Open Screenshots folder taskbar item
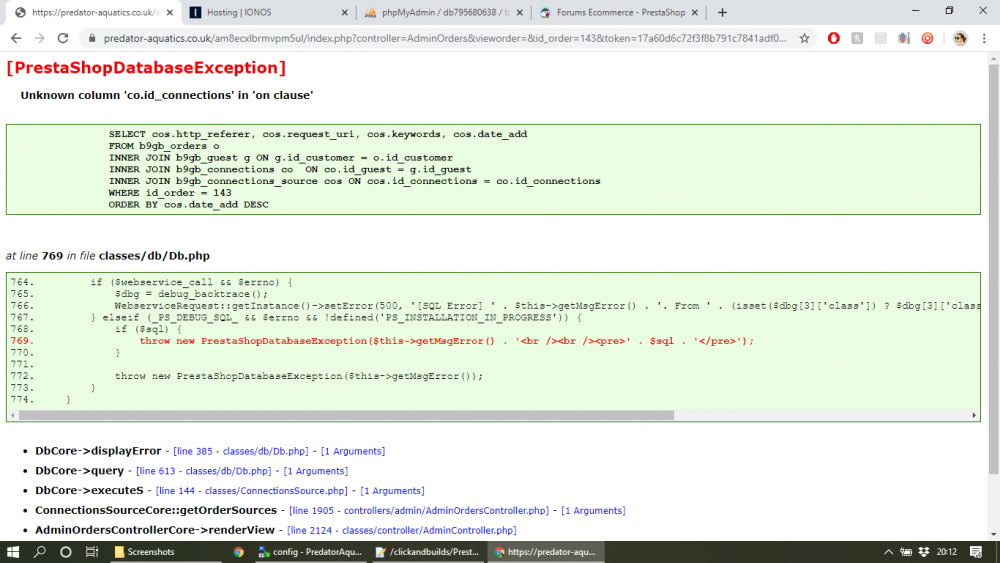The image size is (1000, 563). click(165, 552)
